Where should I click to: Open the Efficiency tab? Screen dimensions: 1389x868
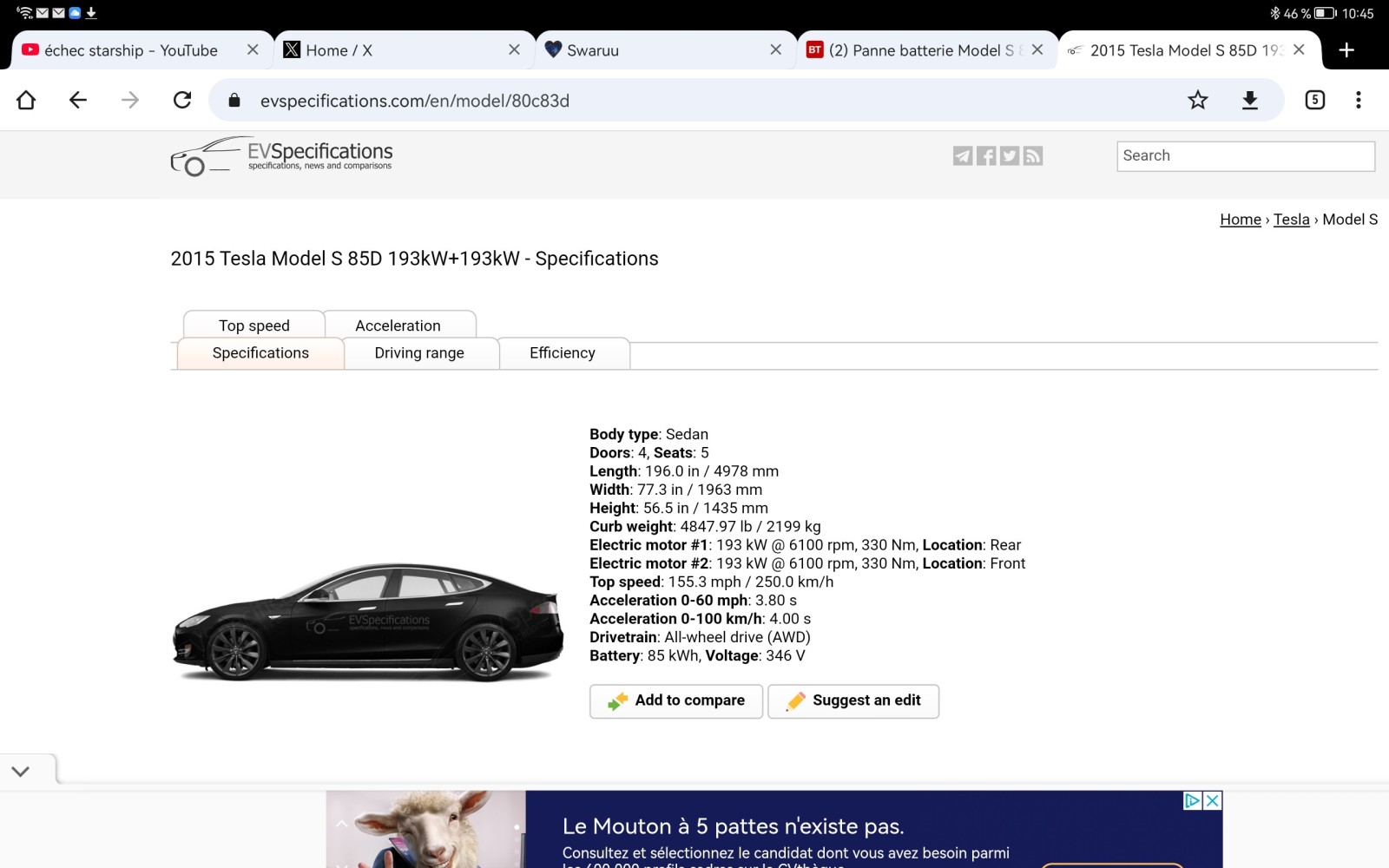(x=563, y=353)
